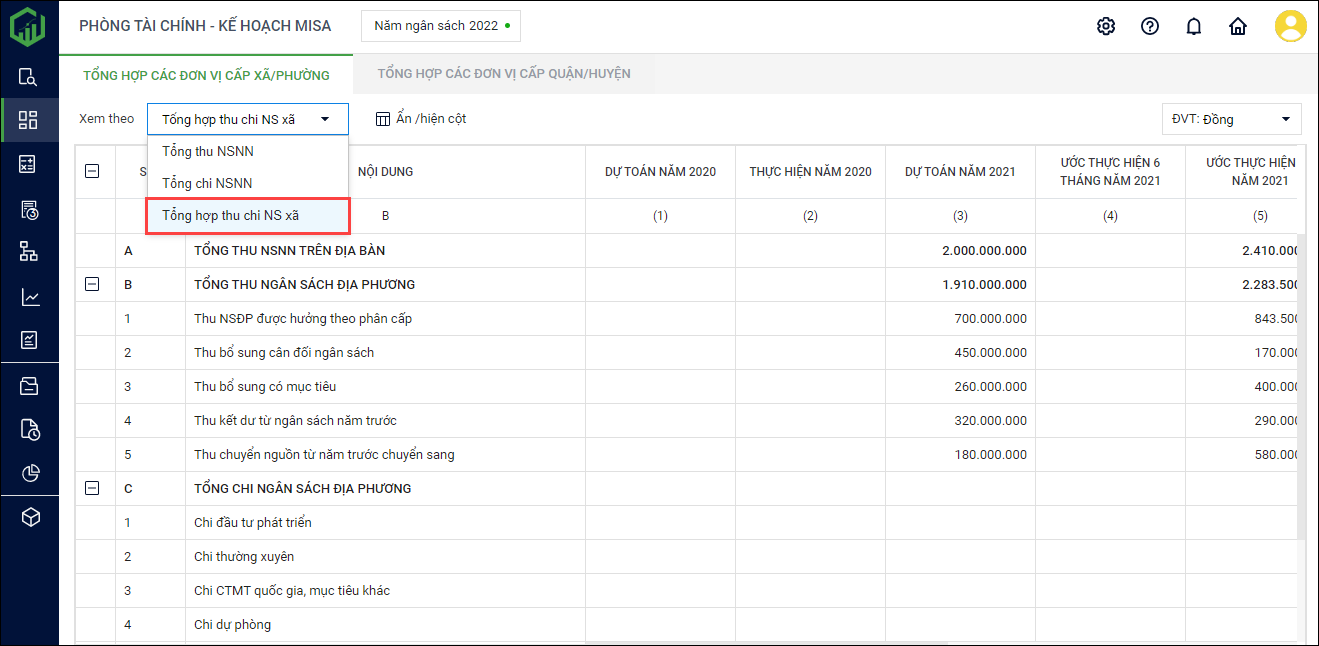Screen dimensions: 1319x646
Task: Select Tổng thu NSNN option
Action: coord(208,152)
